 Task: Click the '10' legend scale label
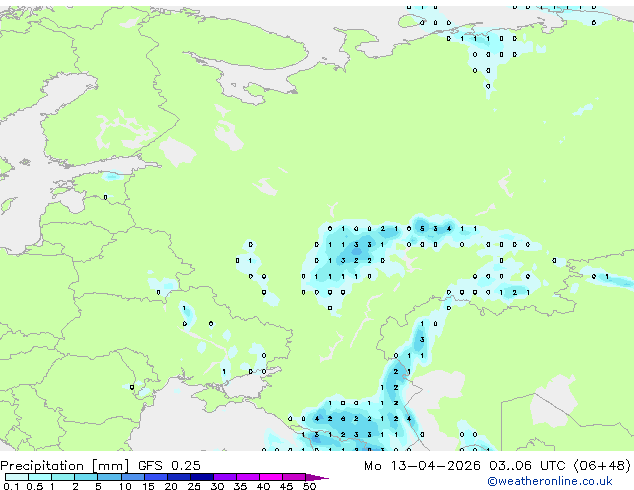pyautogui.click(x=125, y=486)
